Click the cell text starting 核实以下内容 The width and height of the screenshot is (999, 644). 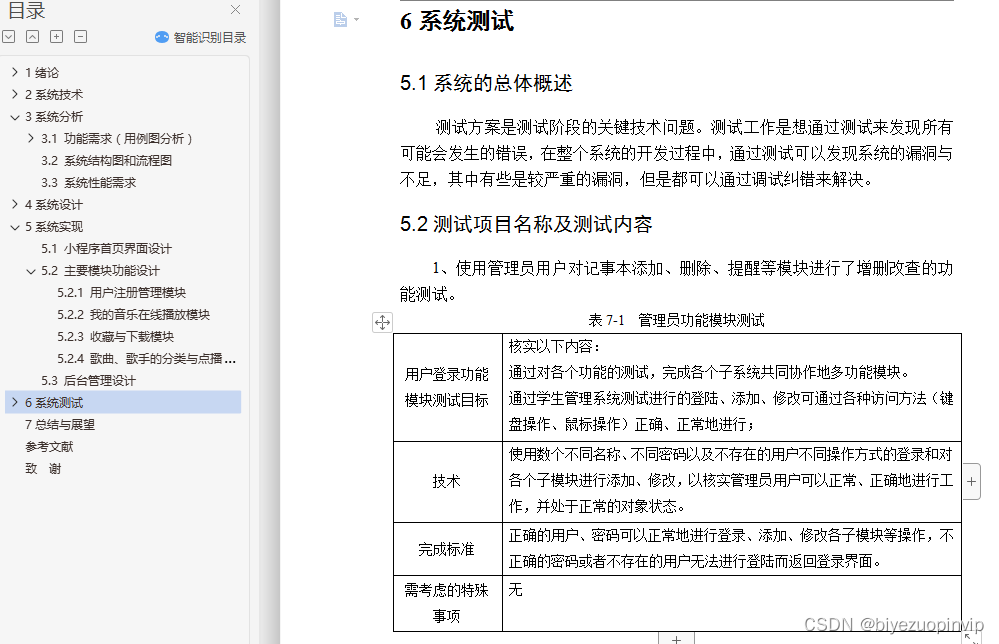pyautogui.click(x=731, y=386)
